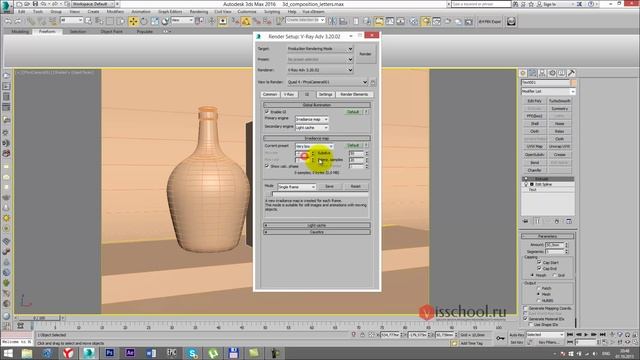
Task: Select NURBS output radio button
Action: coord(538,300)
